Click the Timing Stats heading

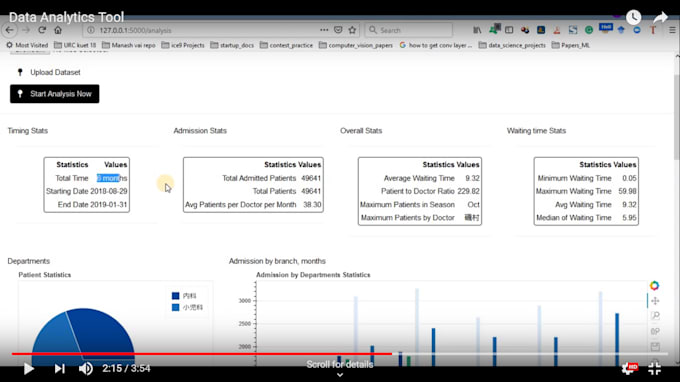(28, 131)
